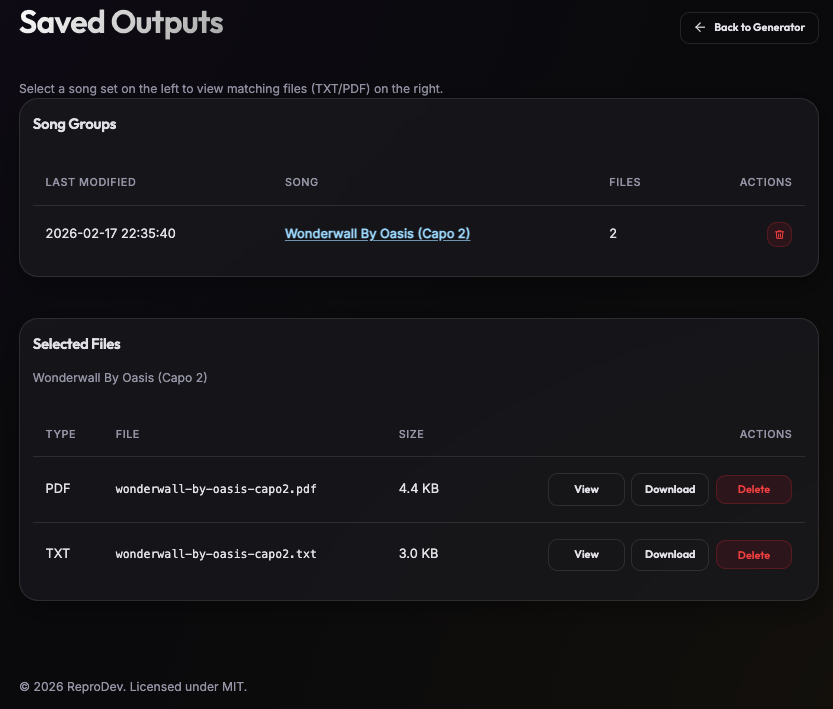Download the wonderwall TXT file
Image resolution: width=833 pixels, height=709 pixels.
click(x=669, y=555)
